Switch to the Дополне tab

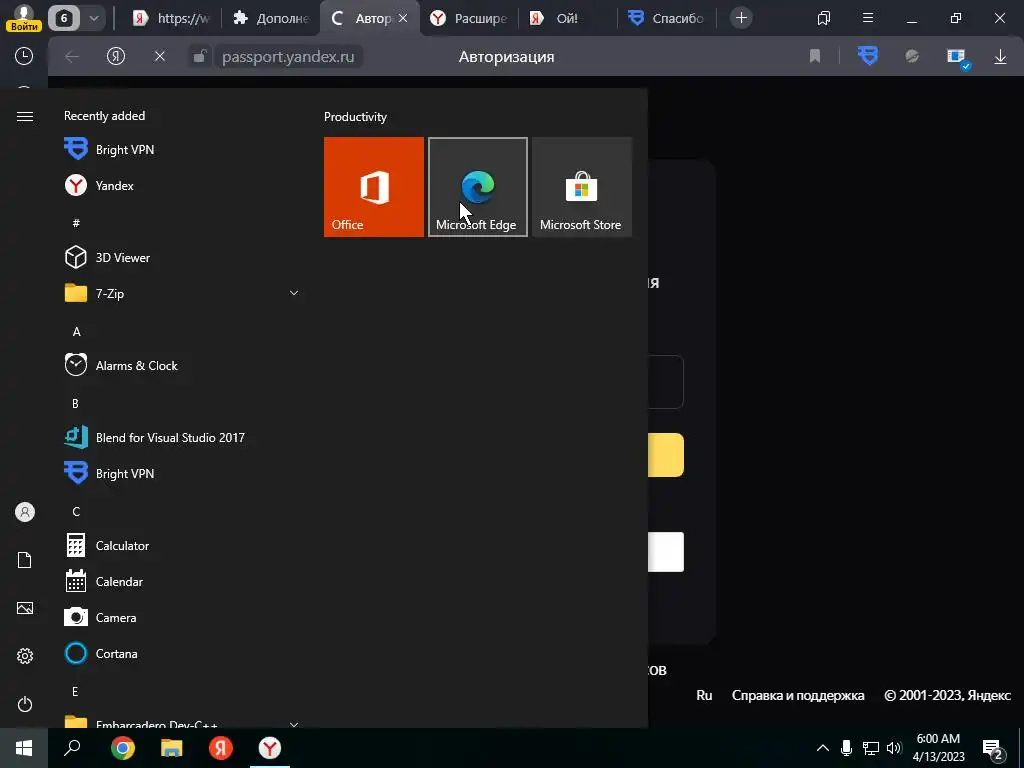point(271,18)
